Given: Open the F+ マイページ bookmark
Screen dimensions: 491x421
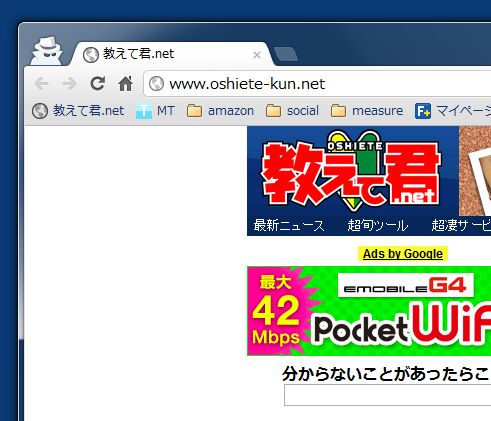Looking at the screenshot, I should [453, 111].
